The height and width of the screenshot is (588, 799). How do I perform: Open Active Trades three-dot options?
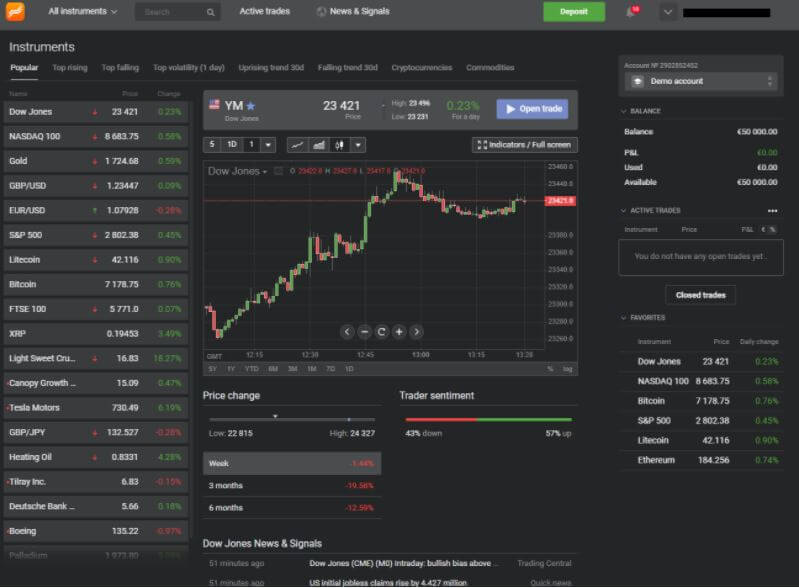click(x=773, y=211)
